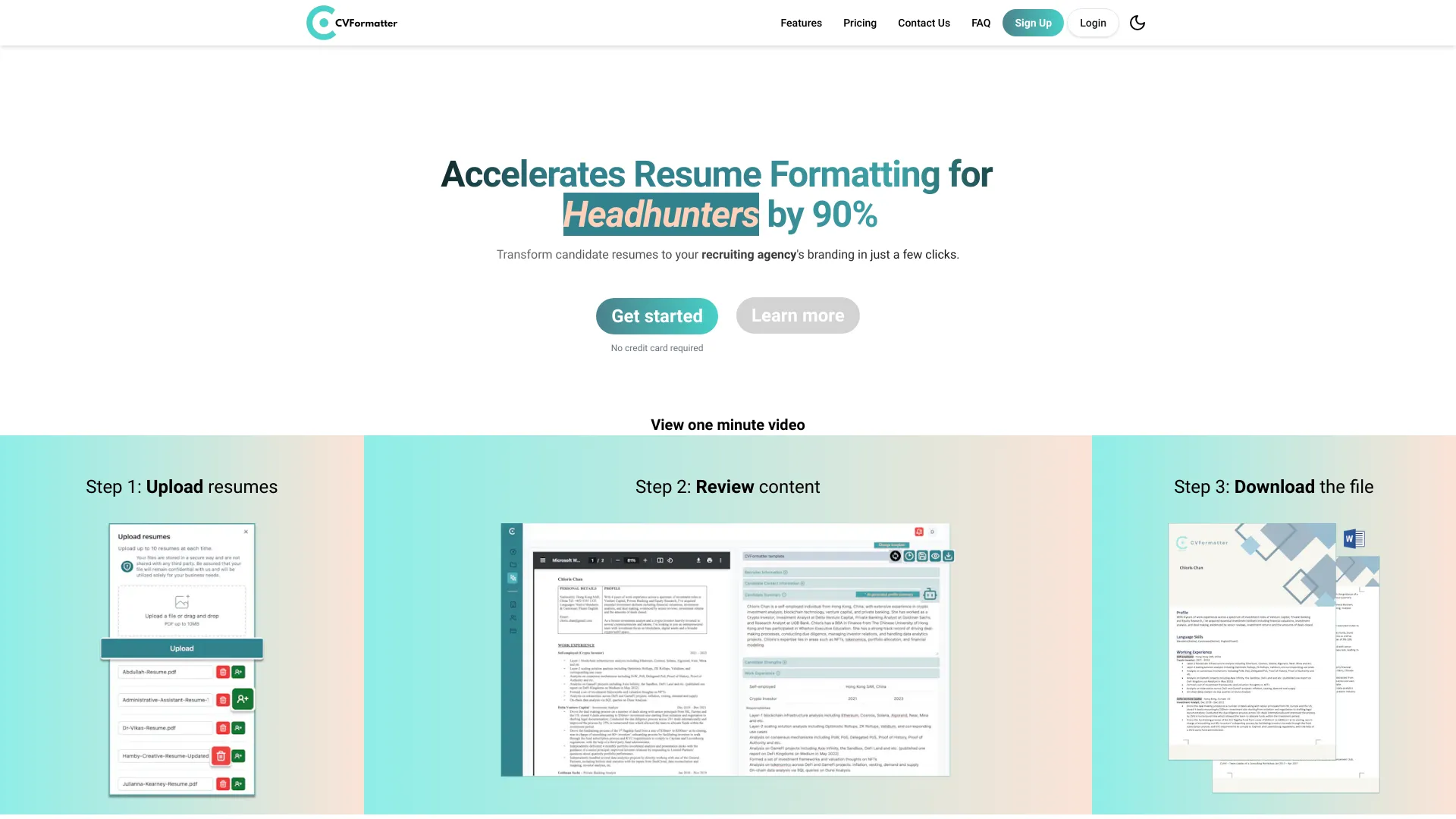The image size is (1456, 819).
Task: Select the Pricing menu item
Action: [x=859, y=22]
